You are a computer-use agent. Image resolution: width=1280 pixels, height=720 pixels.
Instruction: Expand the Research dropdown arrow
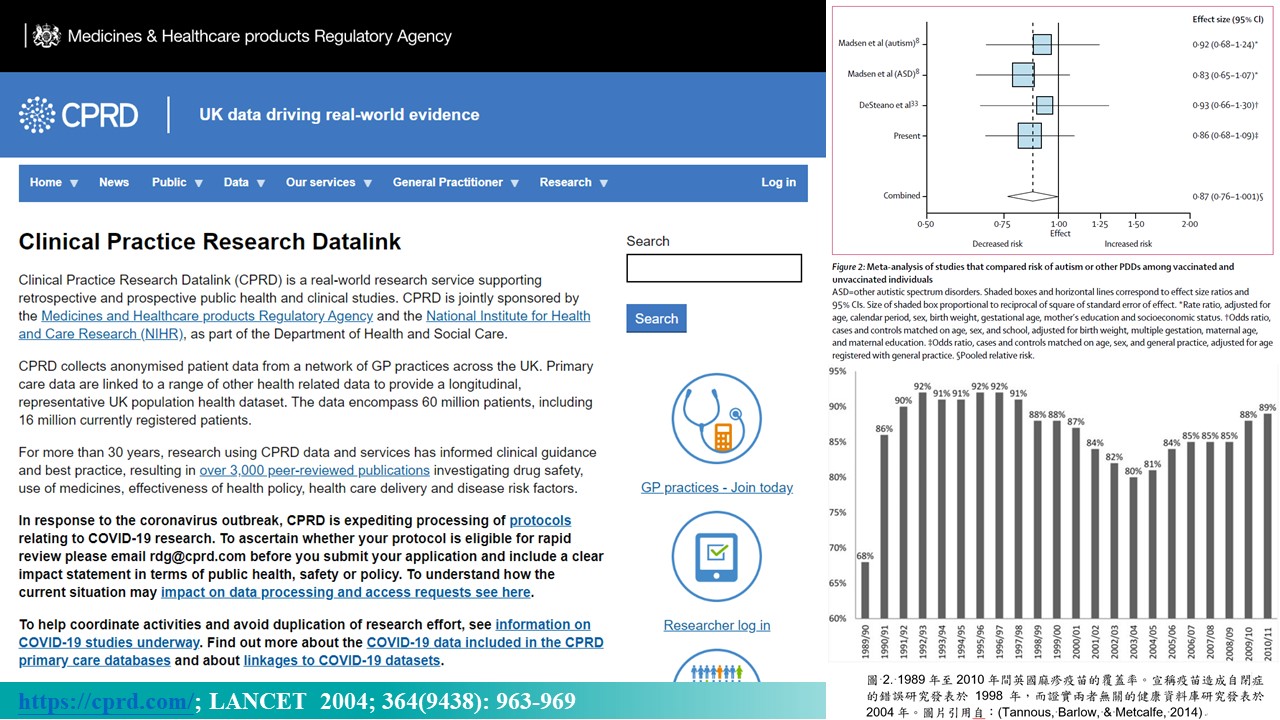point(604,183)
